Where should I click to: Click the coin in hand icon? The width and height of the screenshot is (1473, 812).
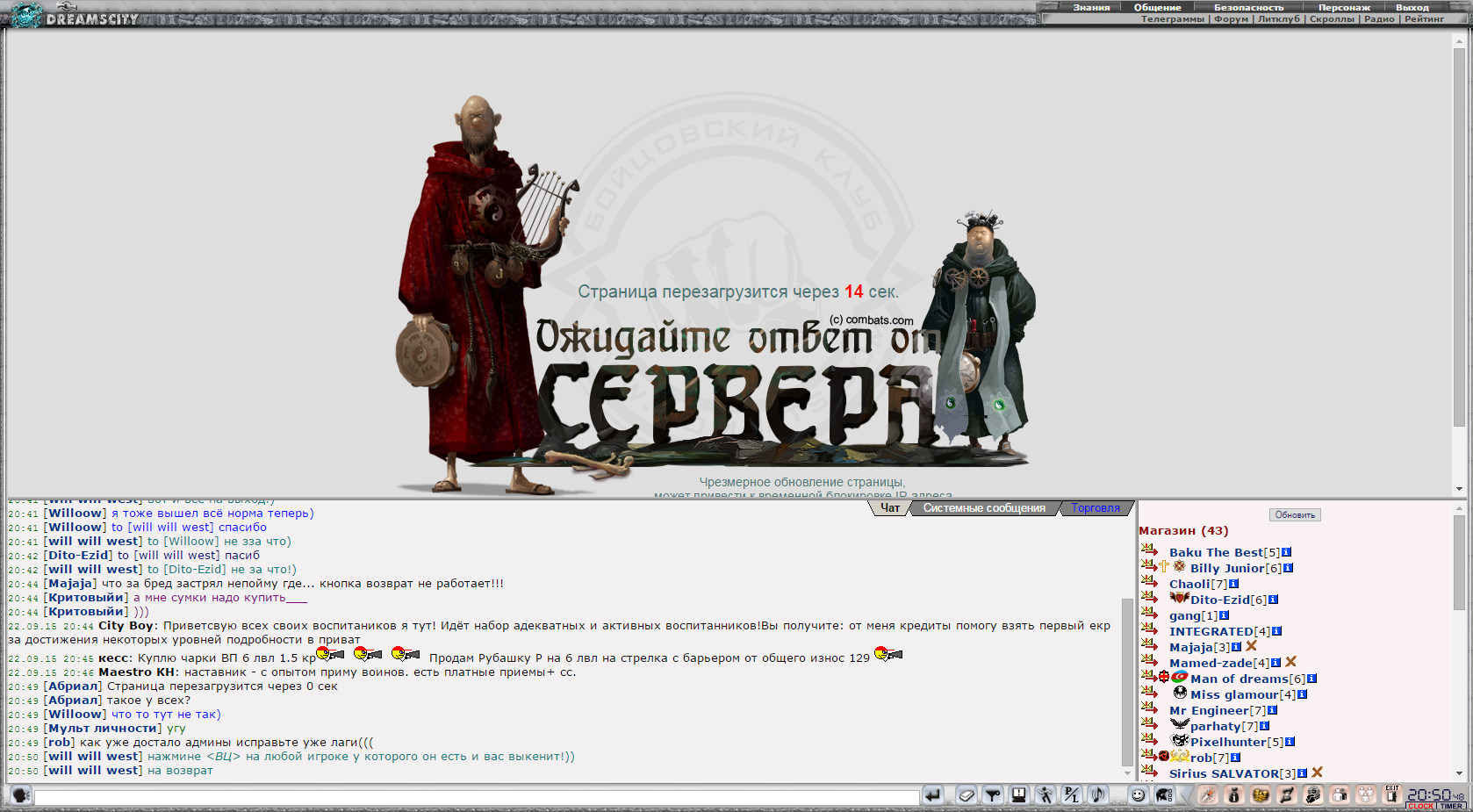click(x=1313, y=795)
